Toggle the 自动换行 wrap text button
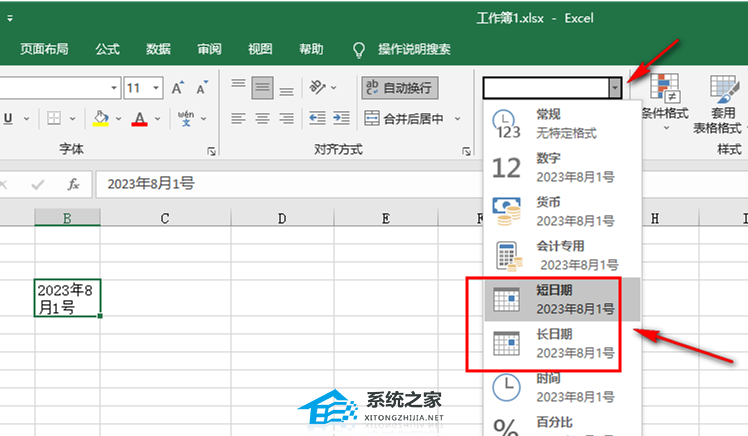The height and width of the screenshot is (436, 748). tap(400, 88)
